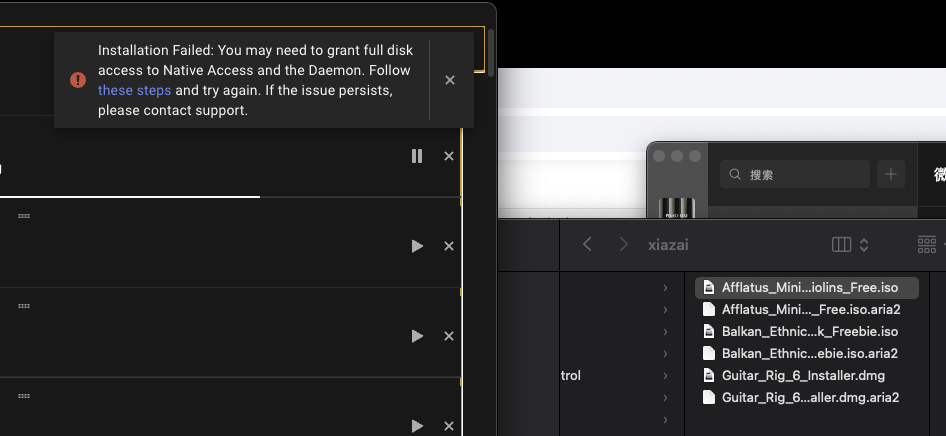Cancel the download that has the pause button

(x=449, y=156)
